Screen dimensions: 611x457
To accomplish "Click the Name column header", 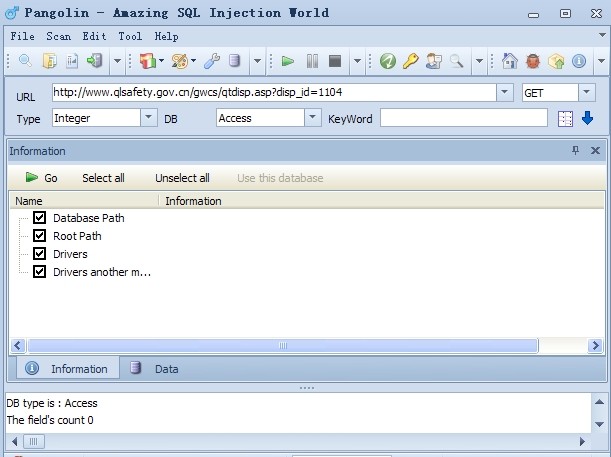I will pos(84,201).
